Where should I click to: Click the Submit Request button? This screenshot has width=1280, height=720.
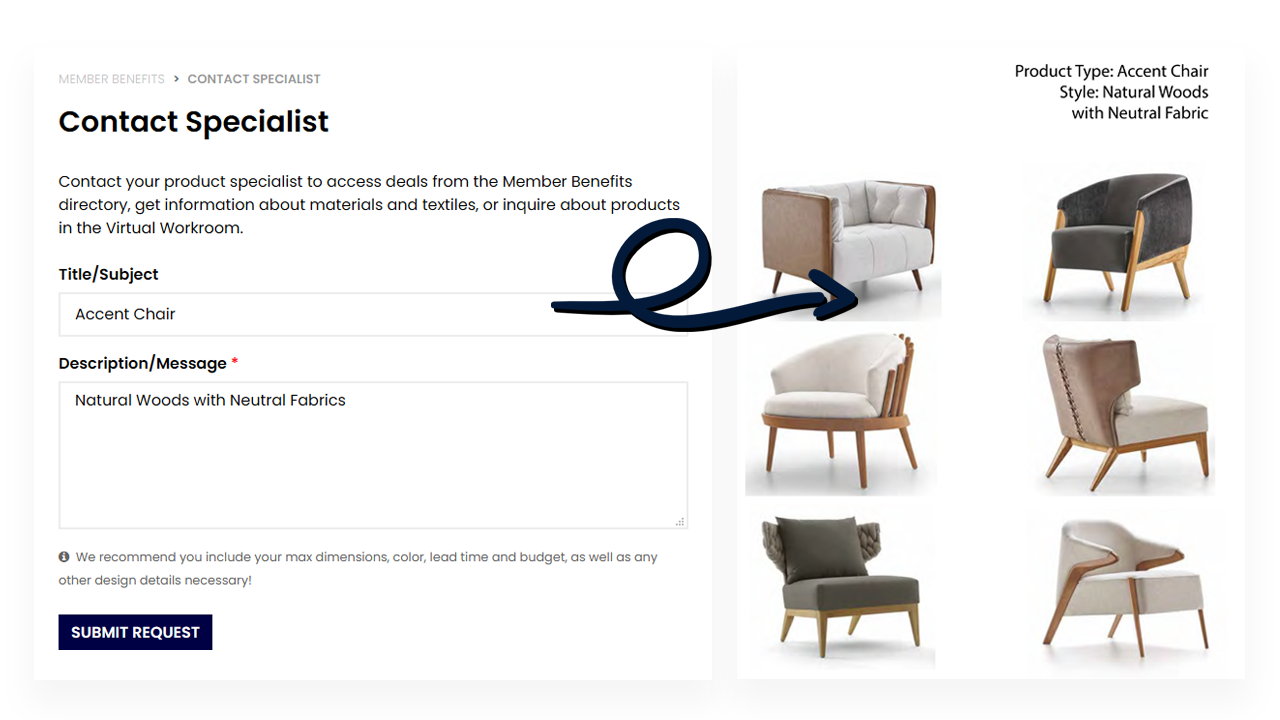135,632
